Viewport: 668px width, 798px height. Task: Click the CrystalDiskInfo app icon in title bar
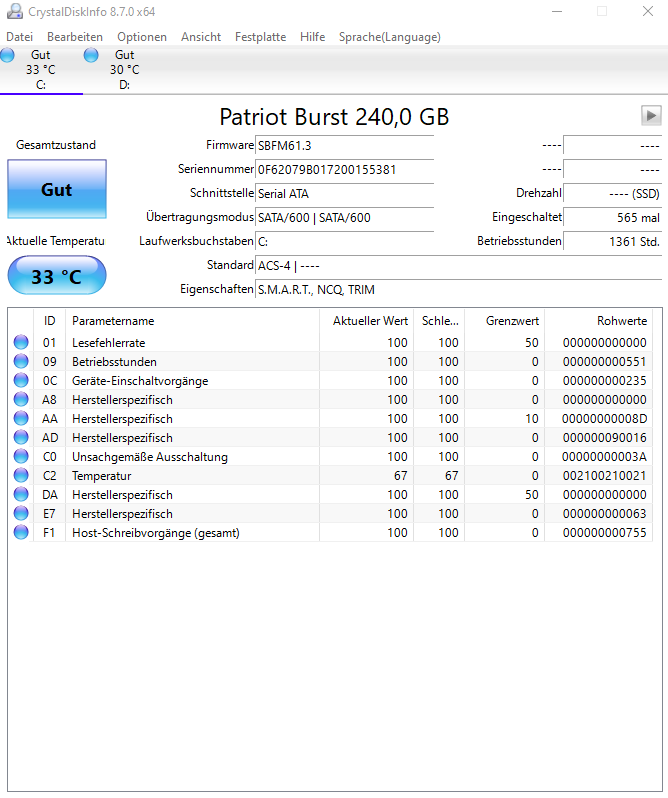click(x=15, y=11)
